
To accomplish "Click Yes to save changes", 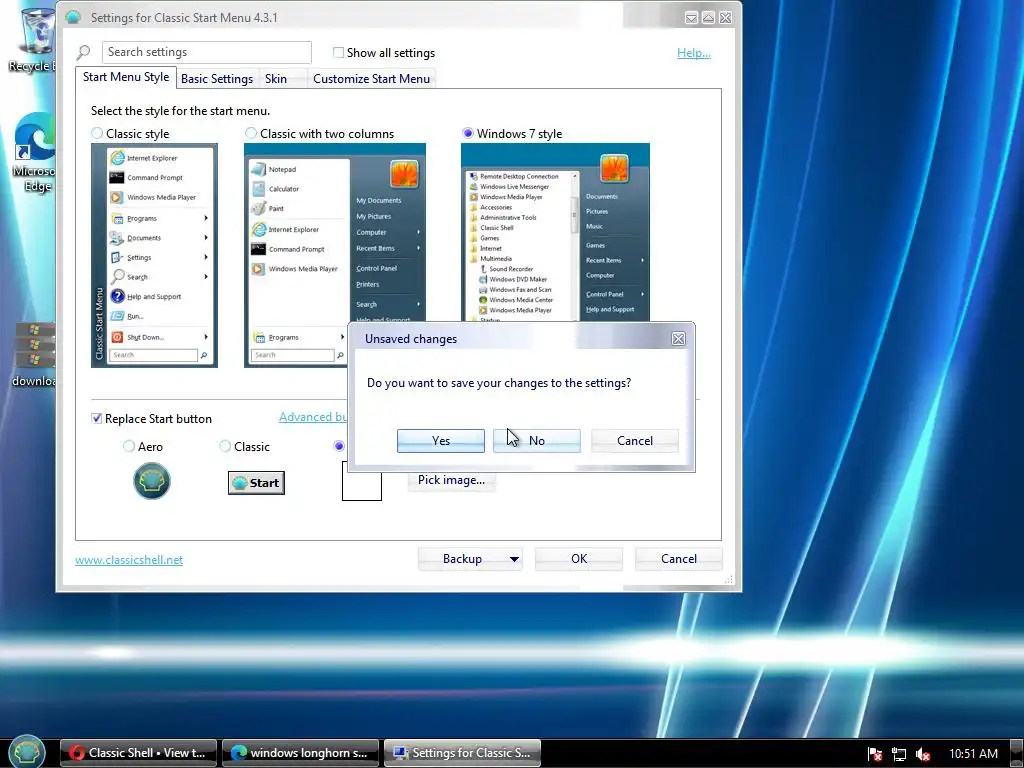I will [x=441, y=441].
